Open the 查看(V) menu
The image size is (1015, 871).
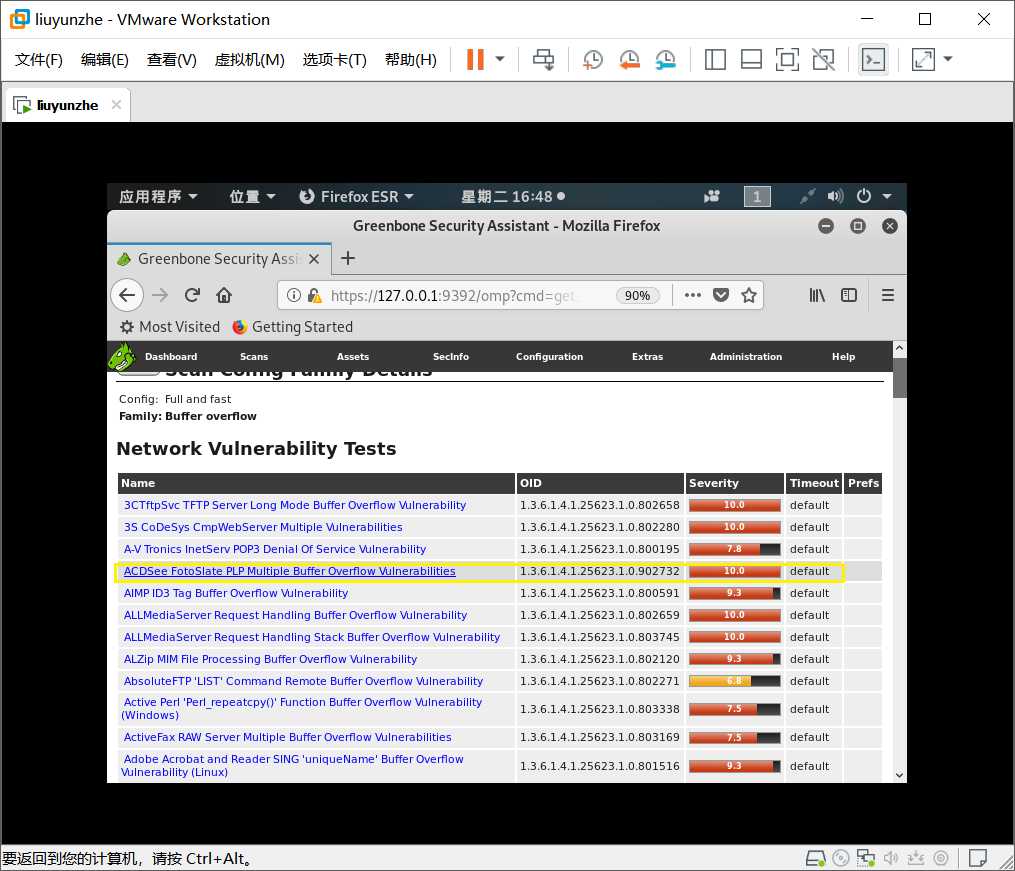[172, 60]
